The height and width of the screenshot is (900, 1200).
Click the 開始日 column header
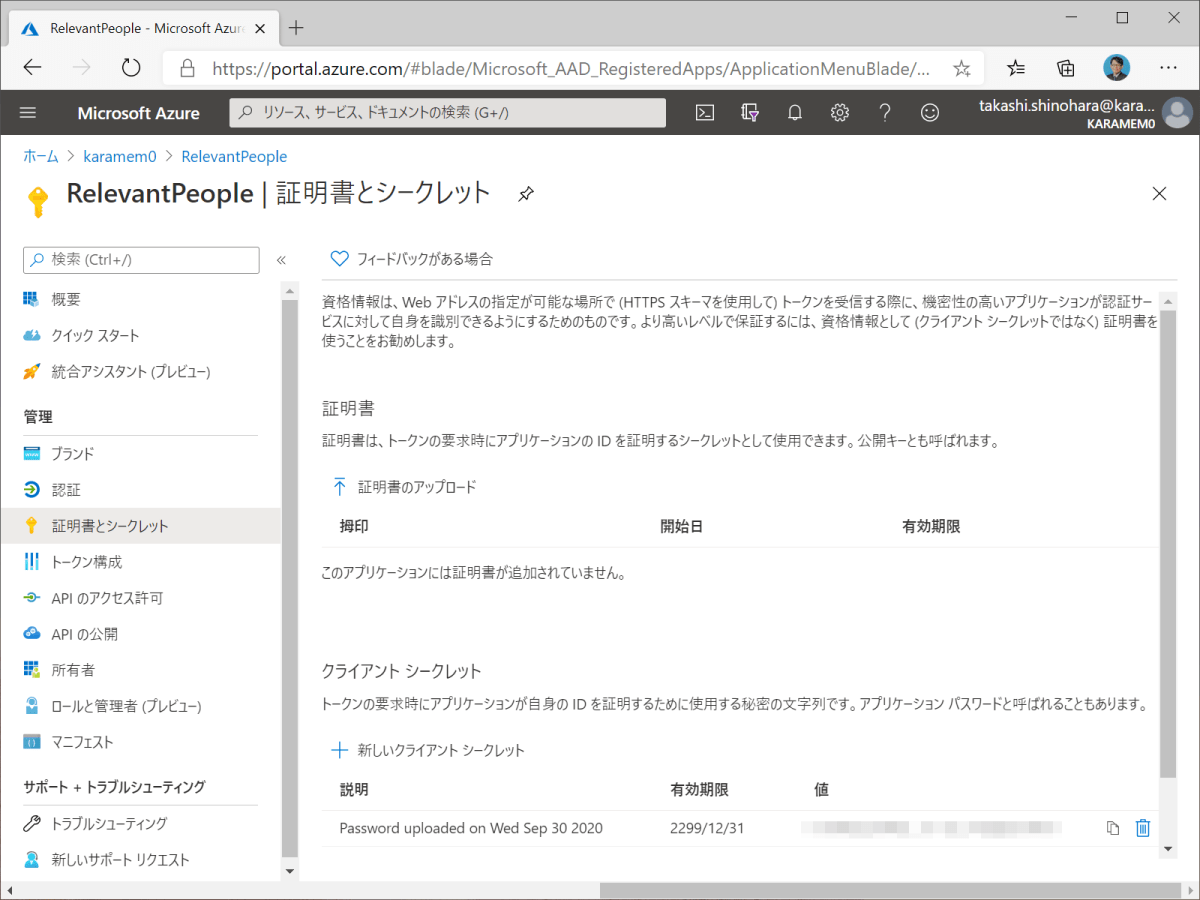pos(682,526)
